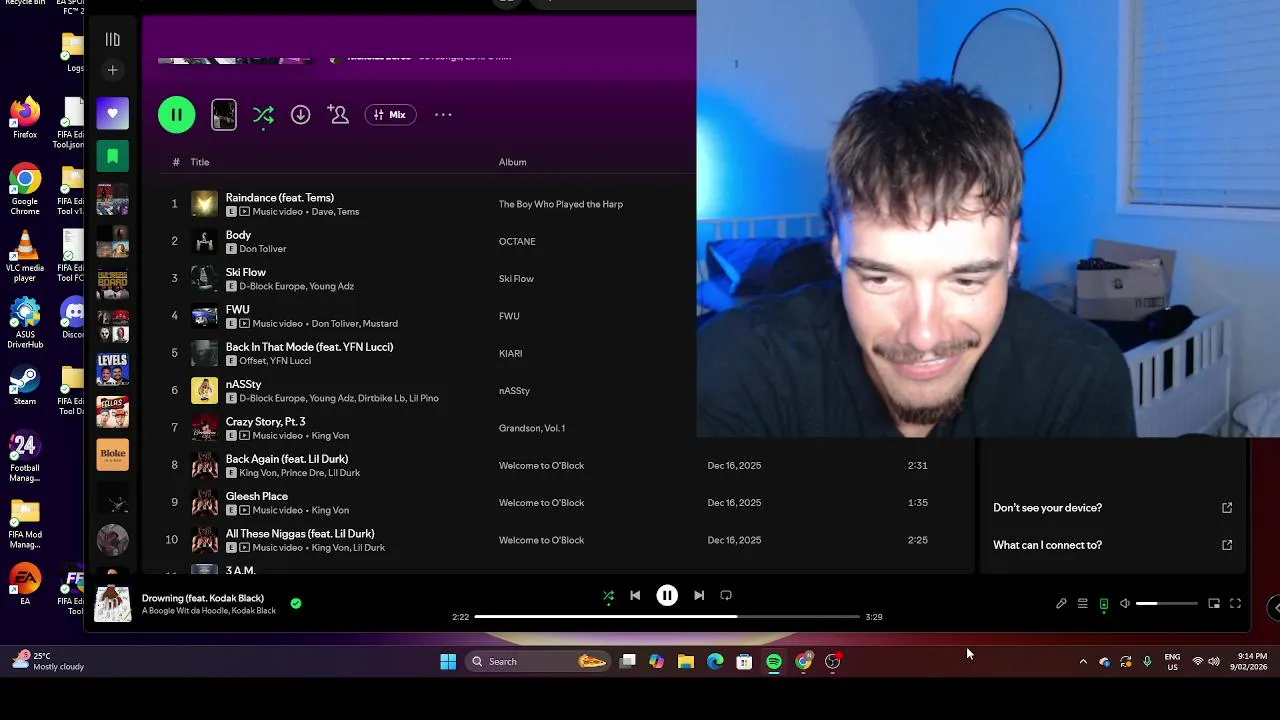
Task: Open Spotify from the taskbar
Action: [x=774, y=661]
